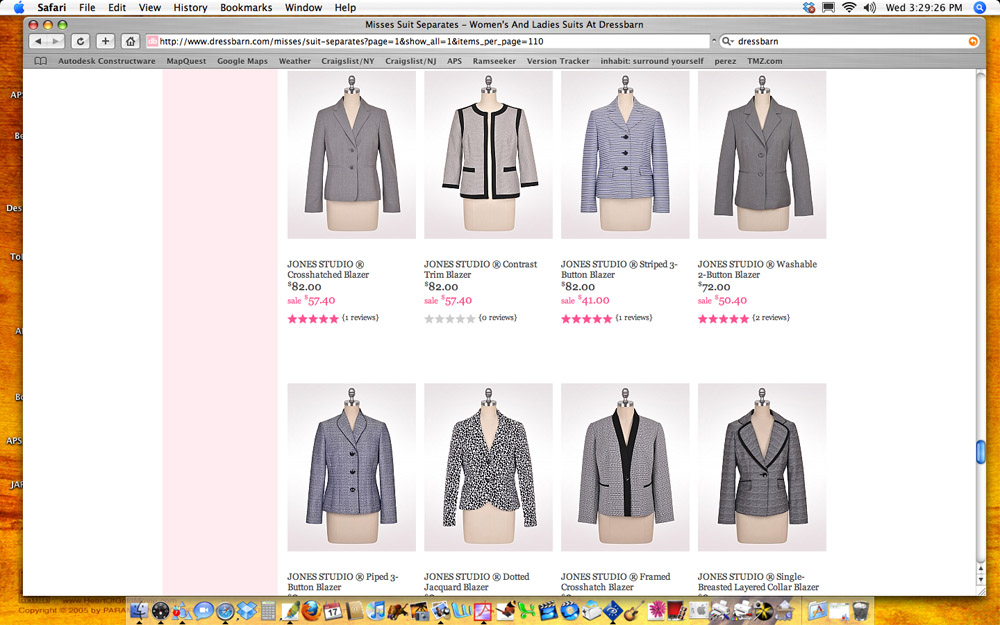Open the 'inhabit: surround yourself' bookmark
The width and height of the screenshot is (1000, 625).
(652, 61)
